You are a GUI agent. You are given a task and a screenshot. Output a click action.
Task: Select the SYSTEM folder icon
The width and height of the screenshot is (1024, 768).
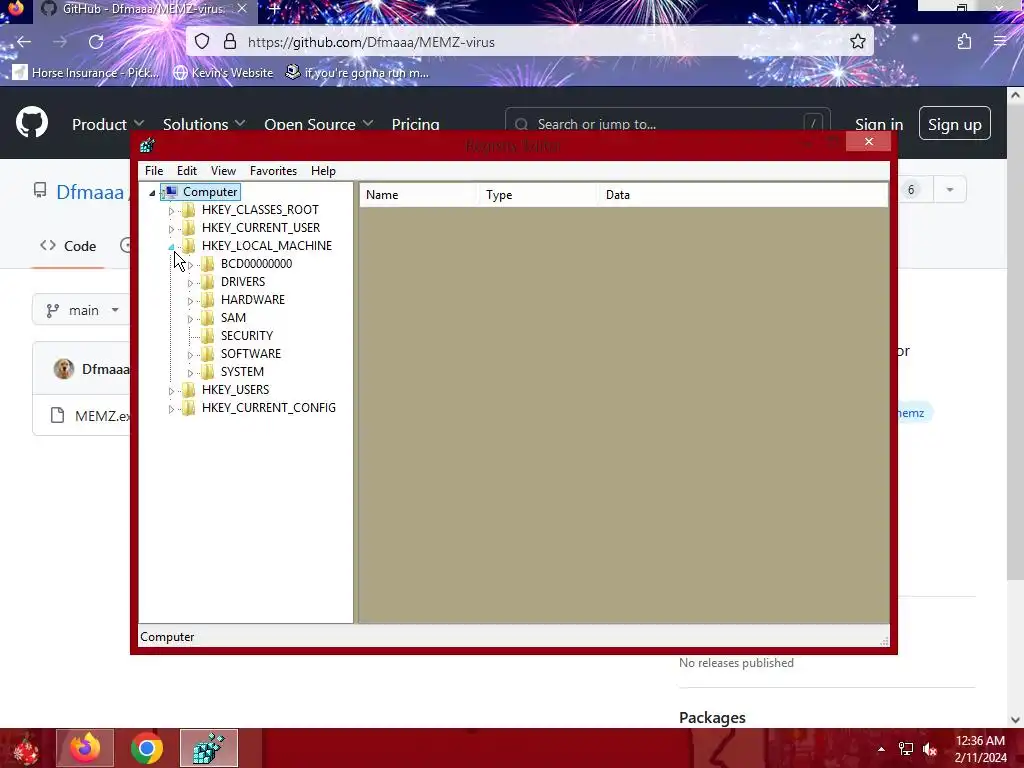click(208, 371)
